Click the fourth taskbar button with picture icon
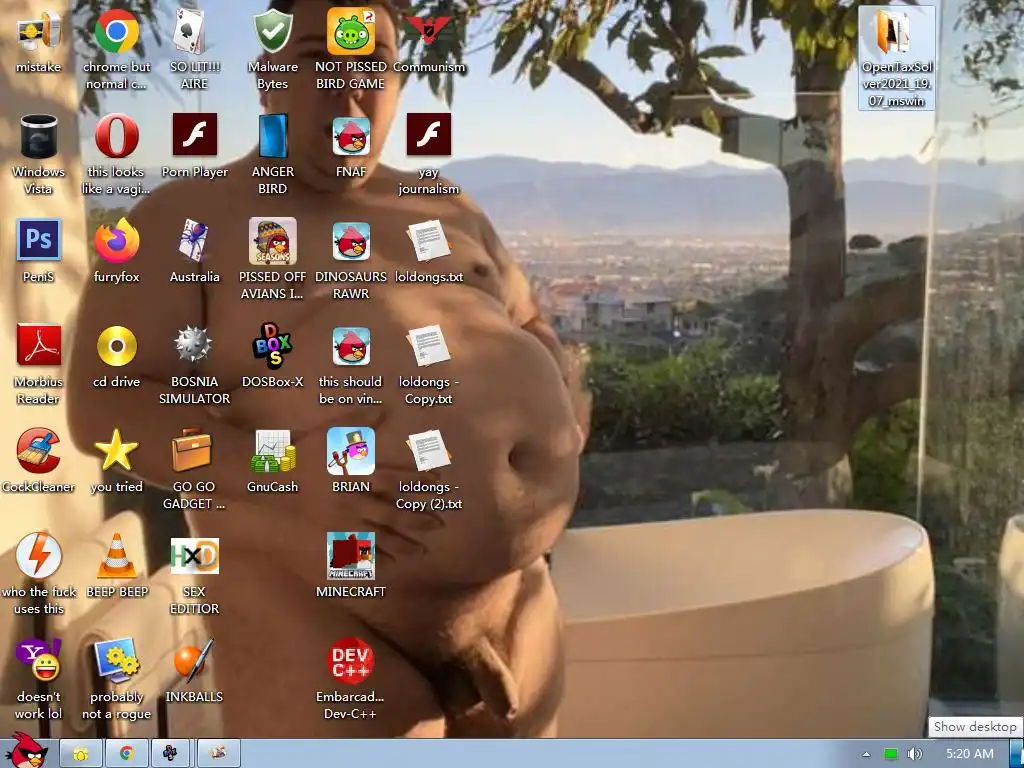The image size is (1024, 768). pyautogui.click(x=218, y=754)
